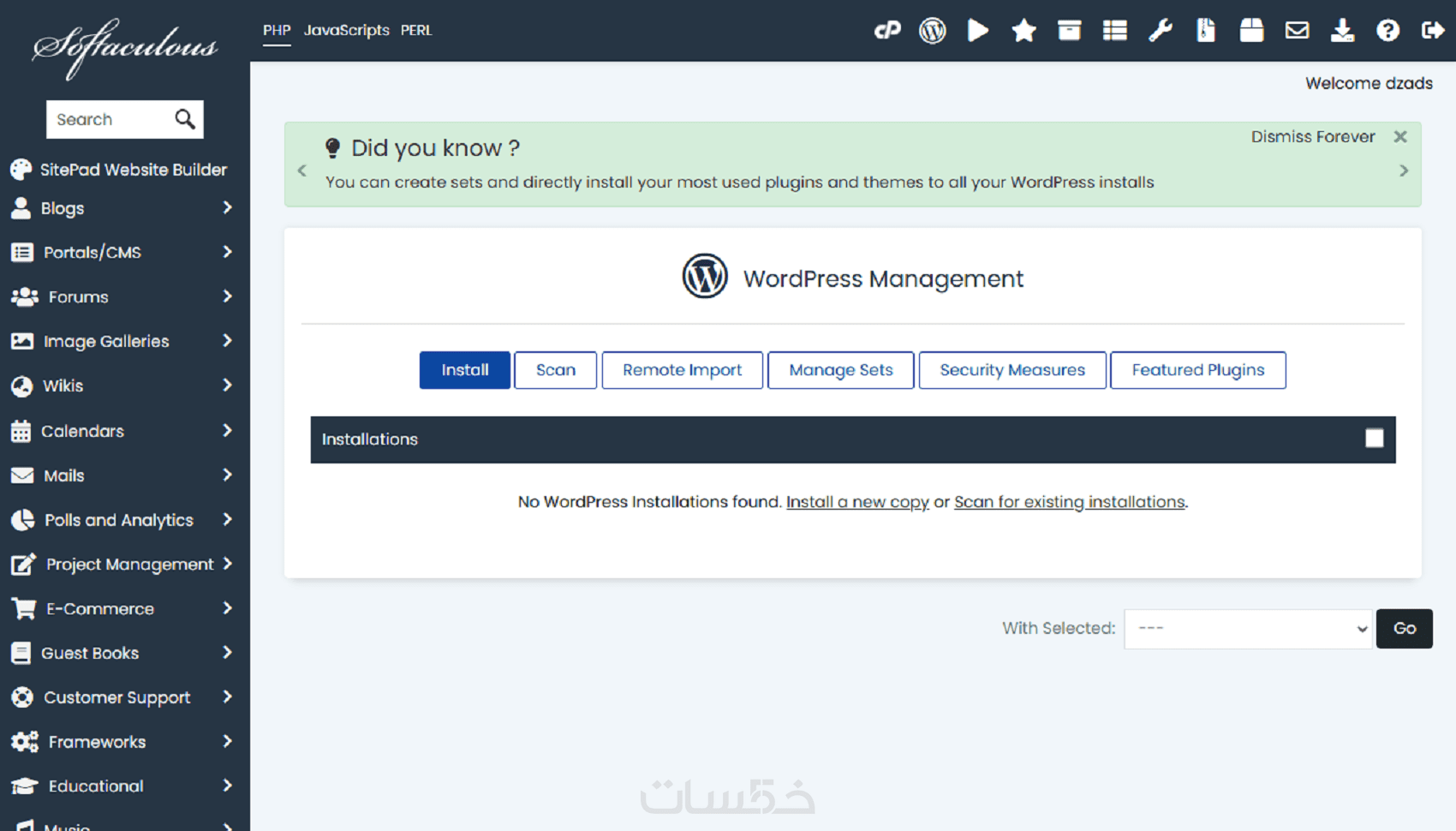
Task: Switch to the PHP scripts tab
Action: pos(277,30)
